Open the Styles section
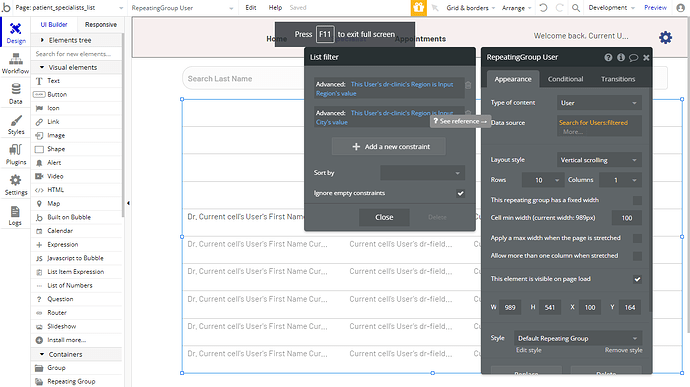 15,125
